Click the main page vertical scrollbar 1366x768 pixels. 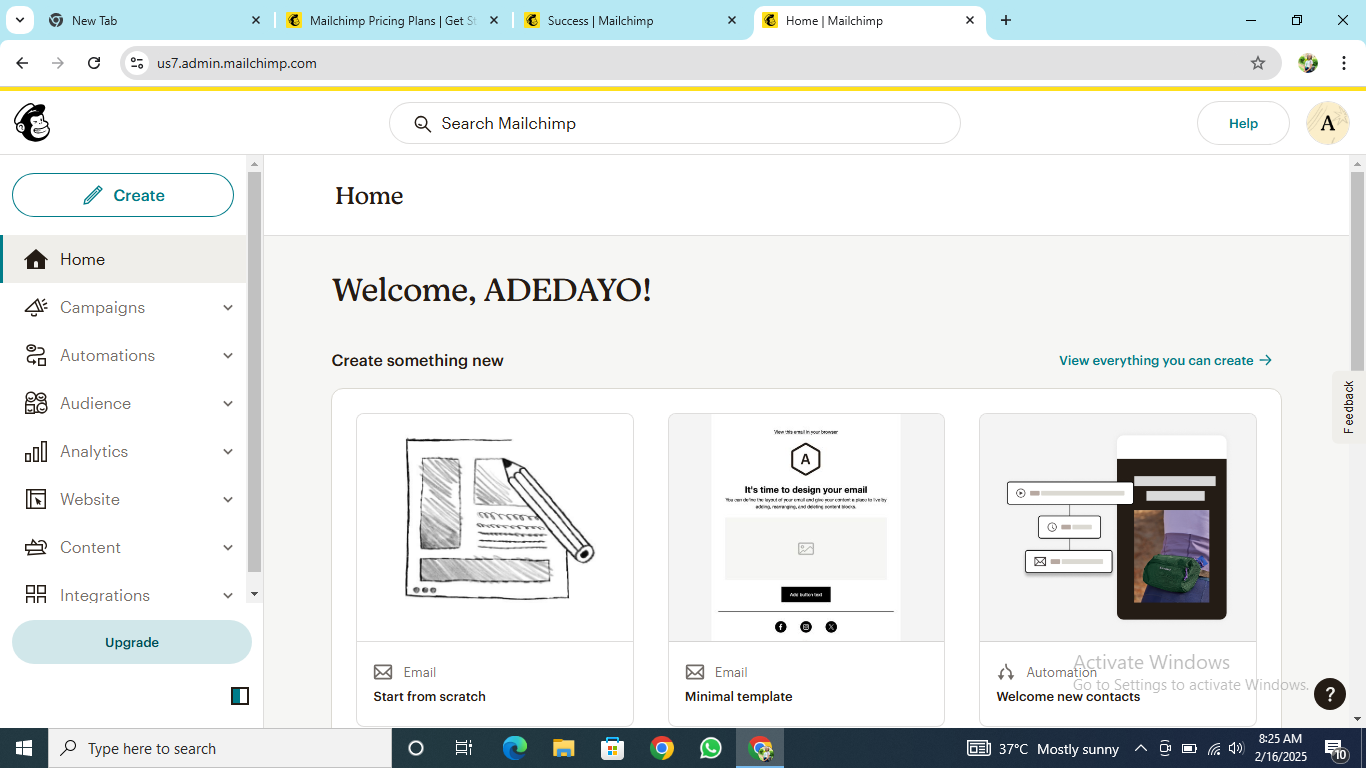[x=1357, y=270]
